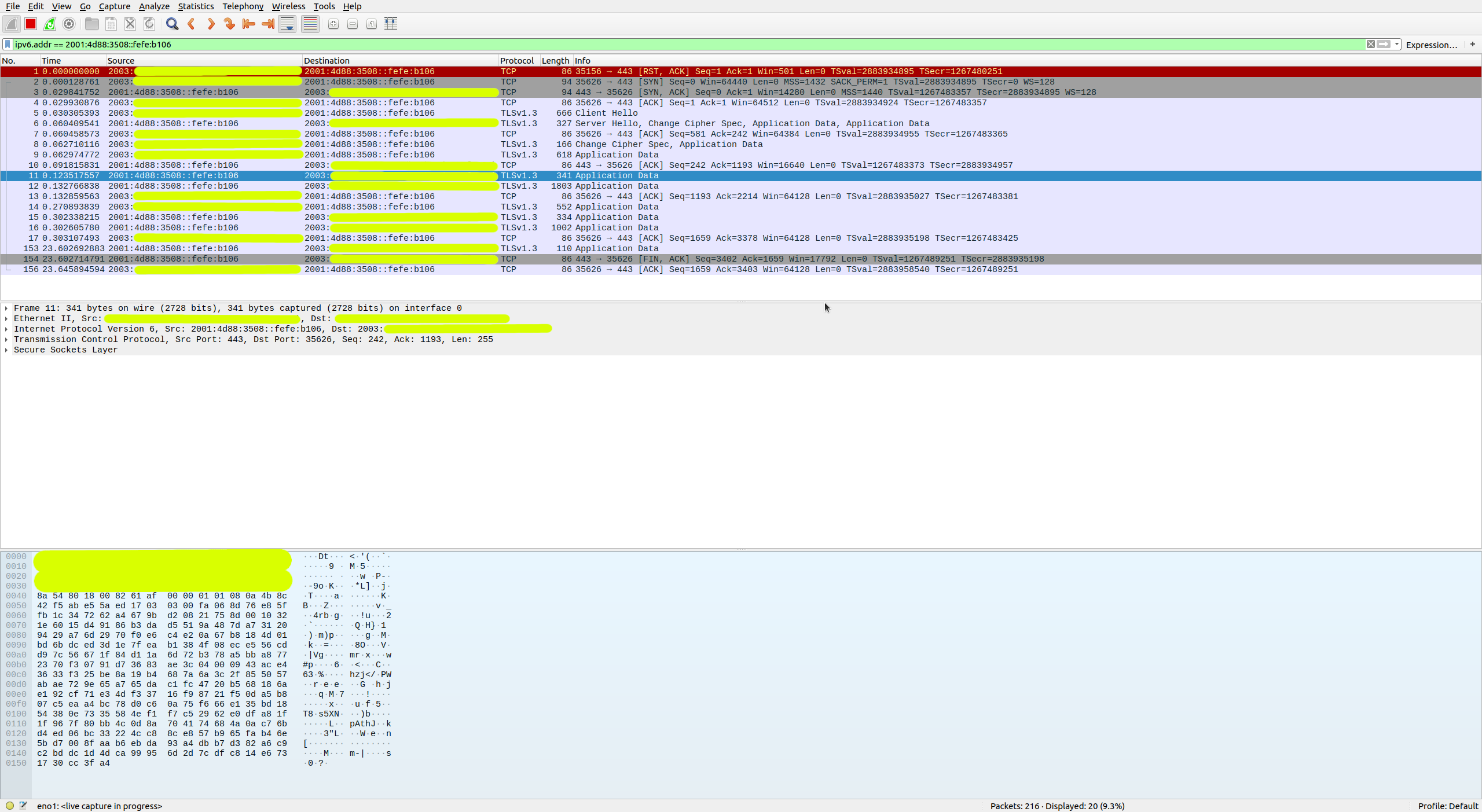Click Resize columns to content icon
The width and height of the screenshot is (1482, 812).
coord(391,24)
